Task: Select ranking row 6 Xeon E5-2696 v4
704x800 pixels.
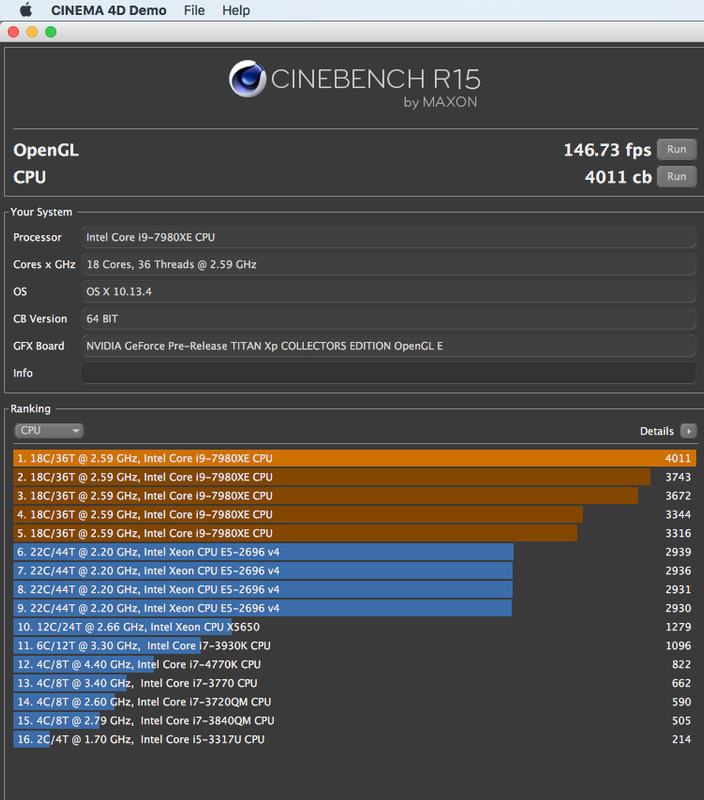Action: [355, 552]
